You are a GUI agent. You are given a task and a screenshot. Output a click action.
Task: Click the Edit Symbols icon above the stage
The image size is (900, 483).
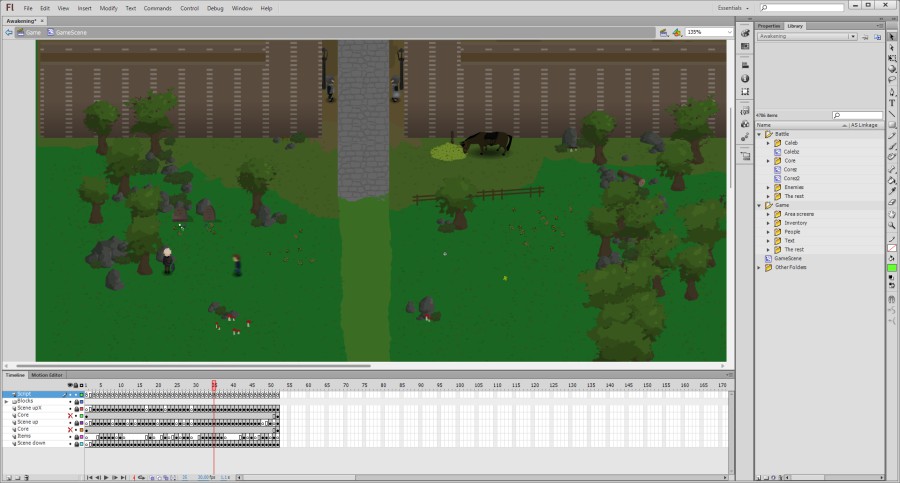[677, 32]
